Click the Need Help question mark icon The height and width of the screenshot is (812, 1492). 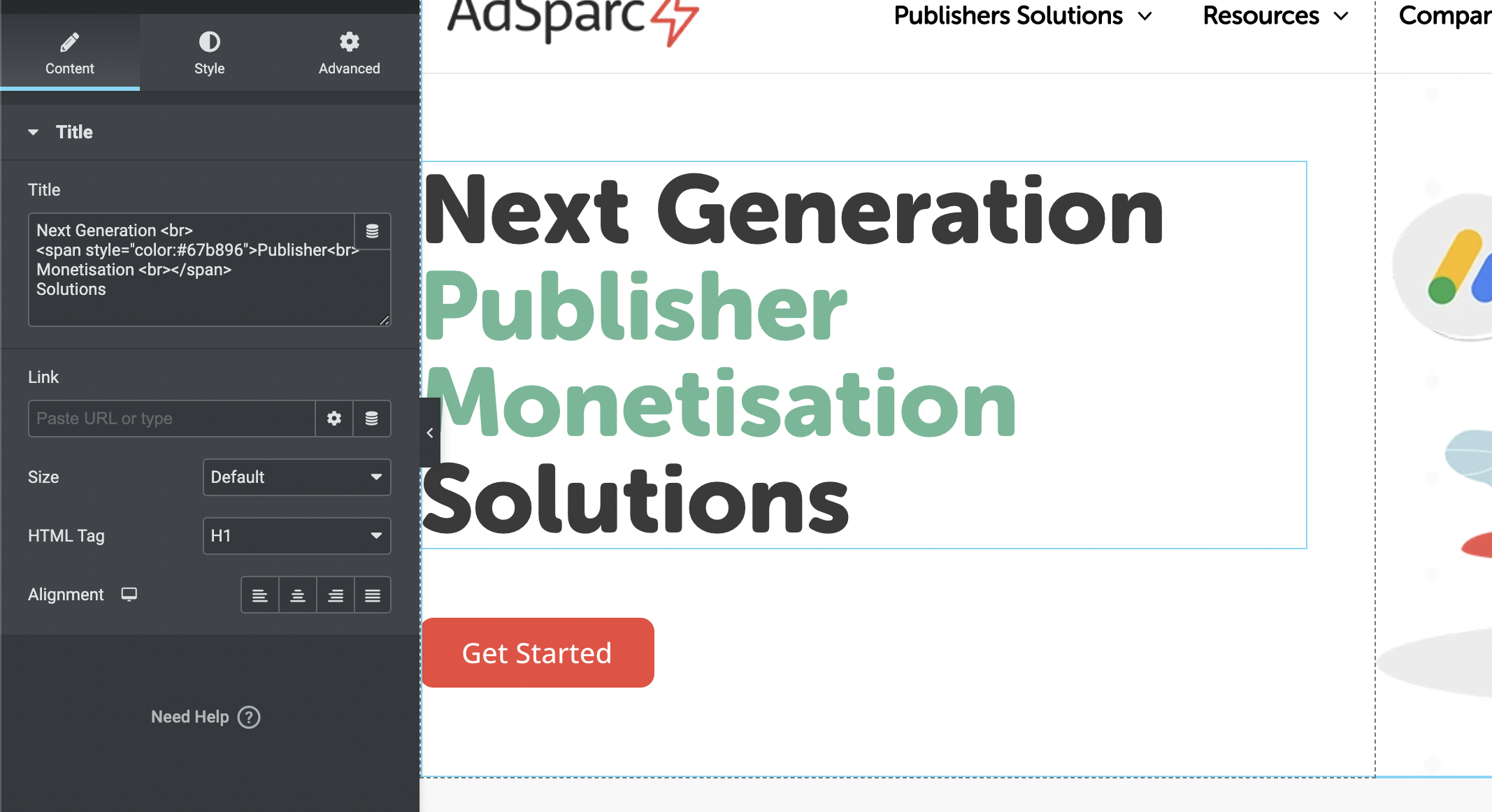pos(249,717)
